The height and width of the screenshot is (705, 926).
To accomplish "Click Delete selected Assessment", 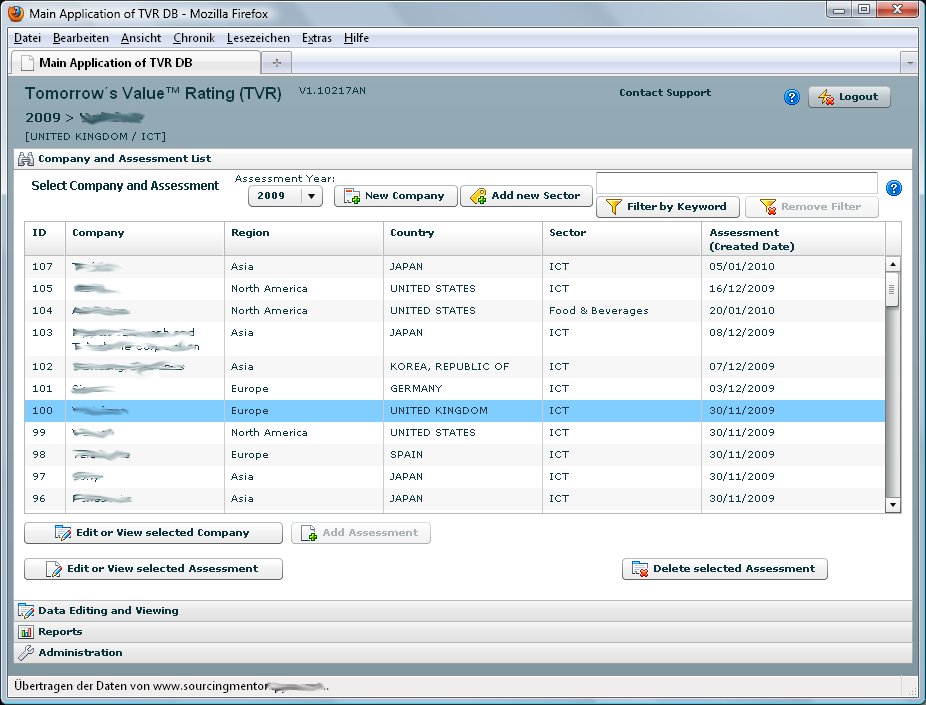I will [x=725, y=569].
